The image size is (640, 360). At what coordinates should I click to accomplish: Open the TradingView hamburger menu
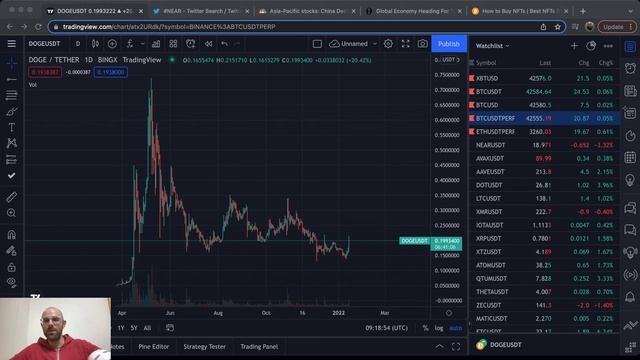coord(11,44)
